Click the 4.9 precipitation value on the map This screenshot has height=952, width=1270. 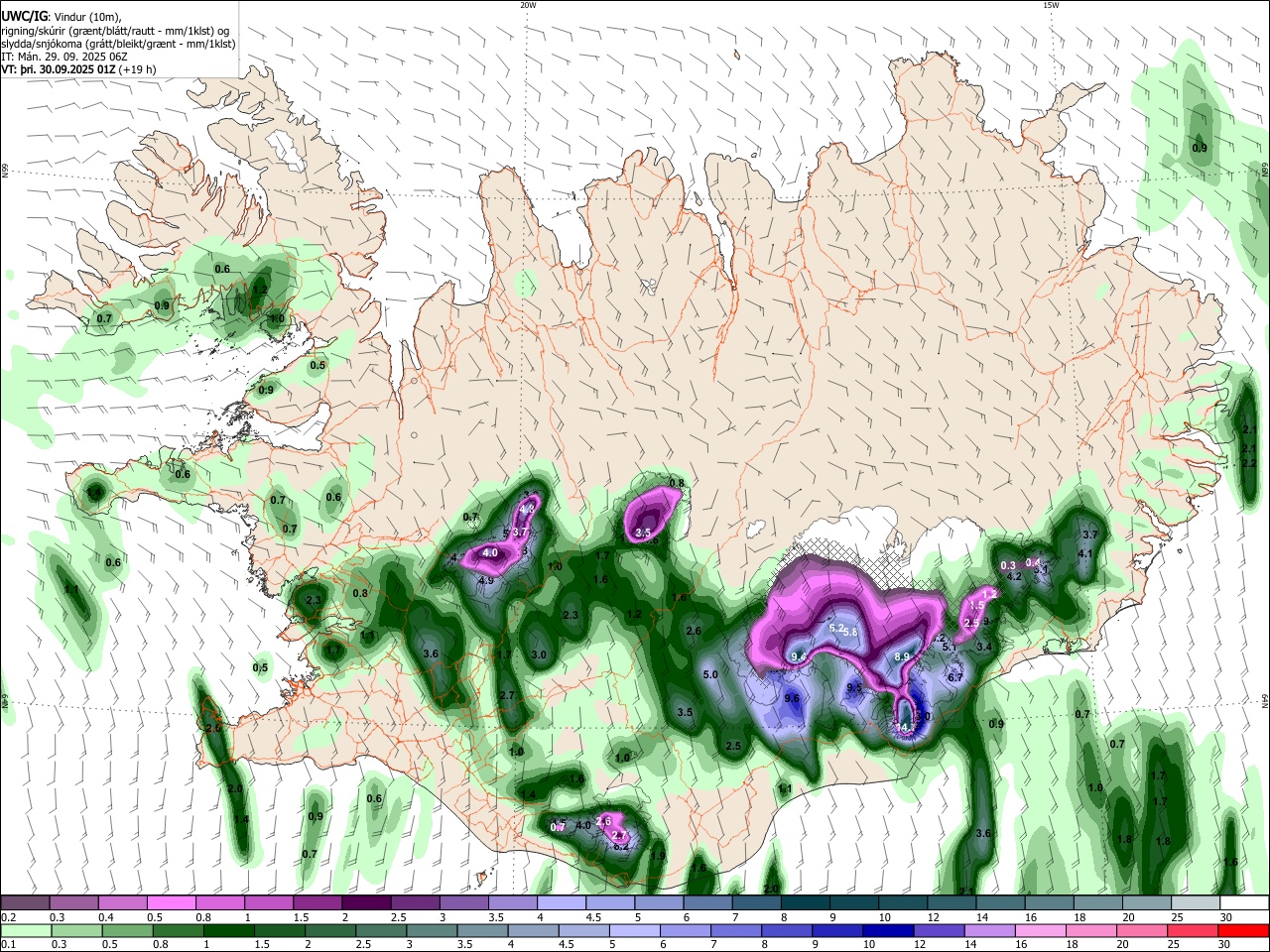tap(486, 580)
